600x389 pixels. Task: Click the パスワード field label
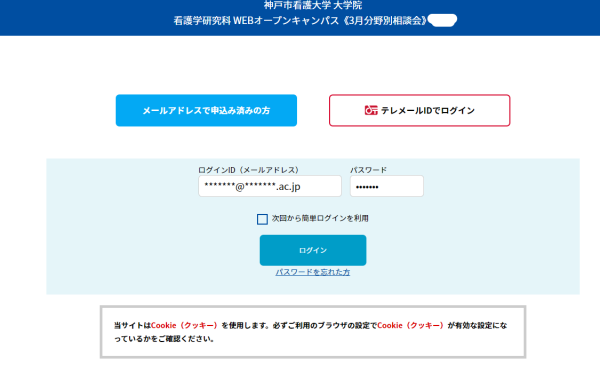pos(368,170)
